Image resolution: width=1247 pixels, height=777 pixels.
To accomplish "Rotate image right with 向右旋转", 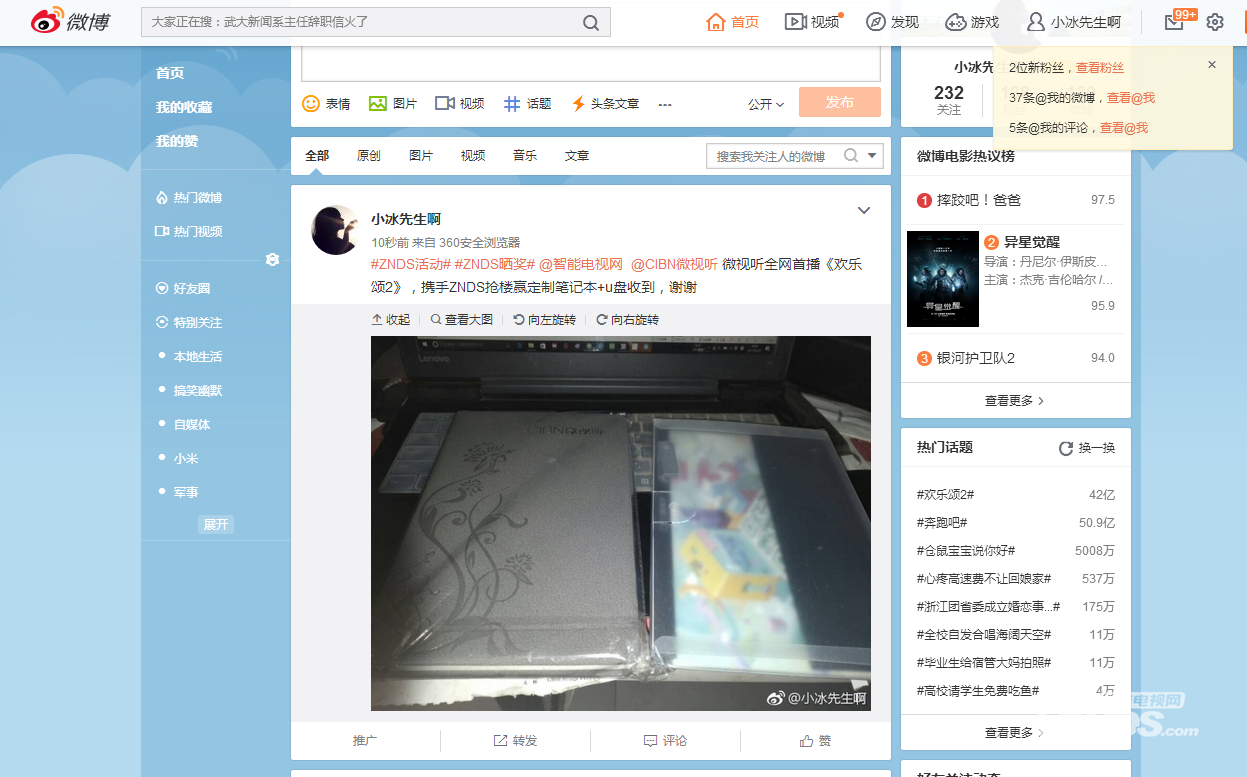I will [628, 320].
